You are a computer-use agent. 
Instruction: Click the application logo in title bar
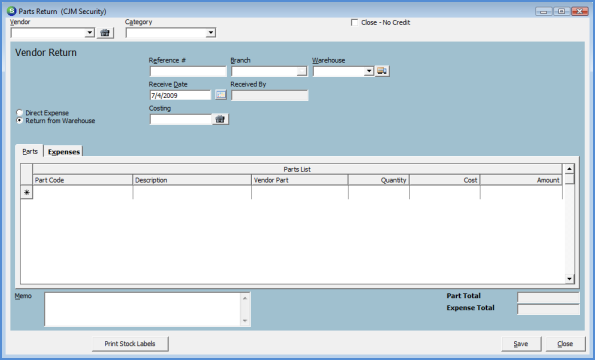pyautogui.click(x=12, y=11)
